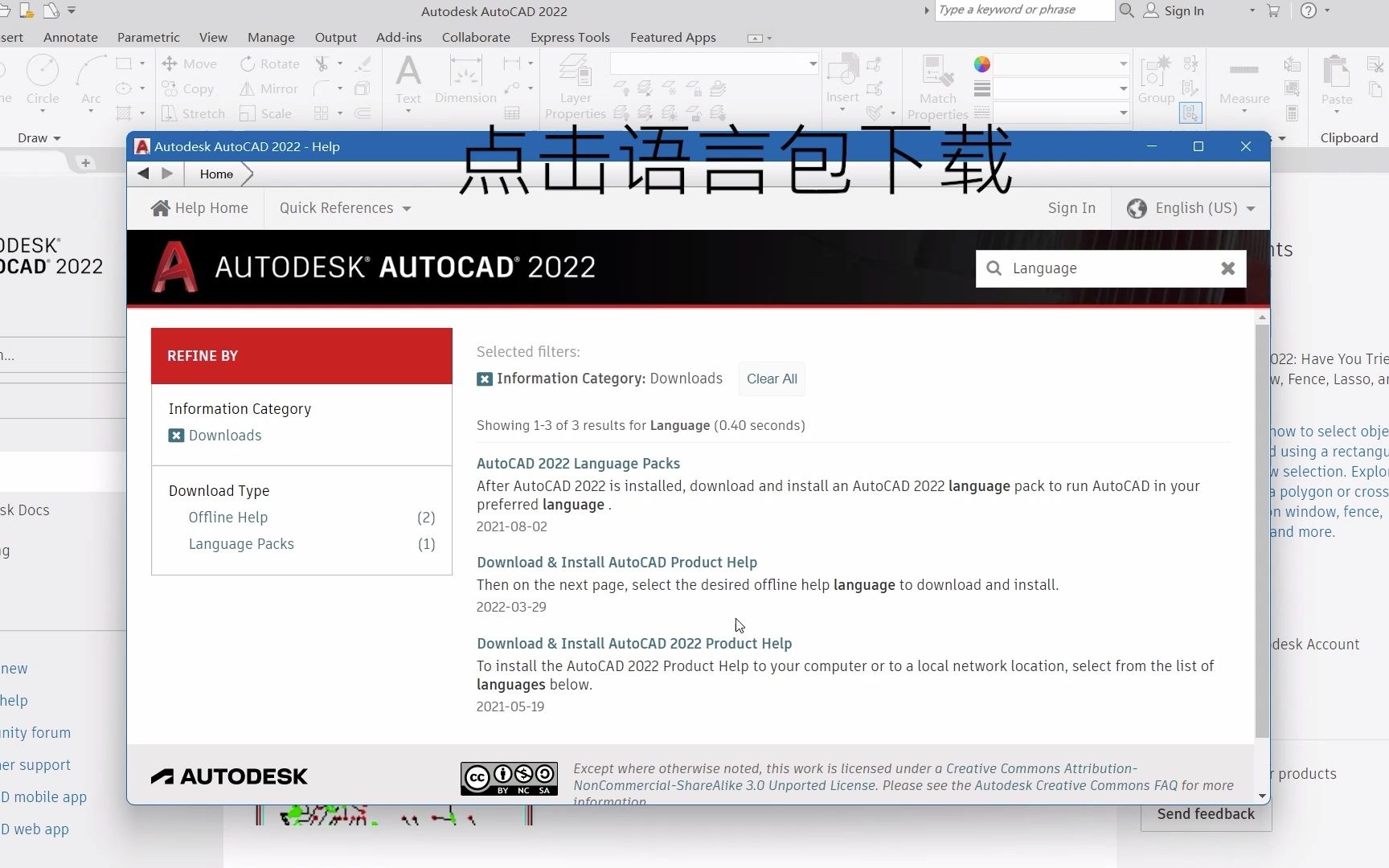Click the Copy tool in ribbon
Image resolution: width=1389 pixels, height=868 pixels.
pos(188,88)
